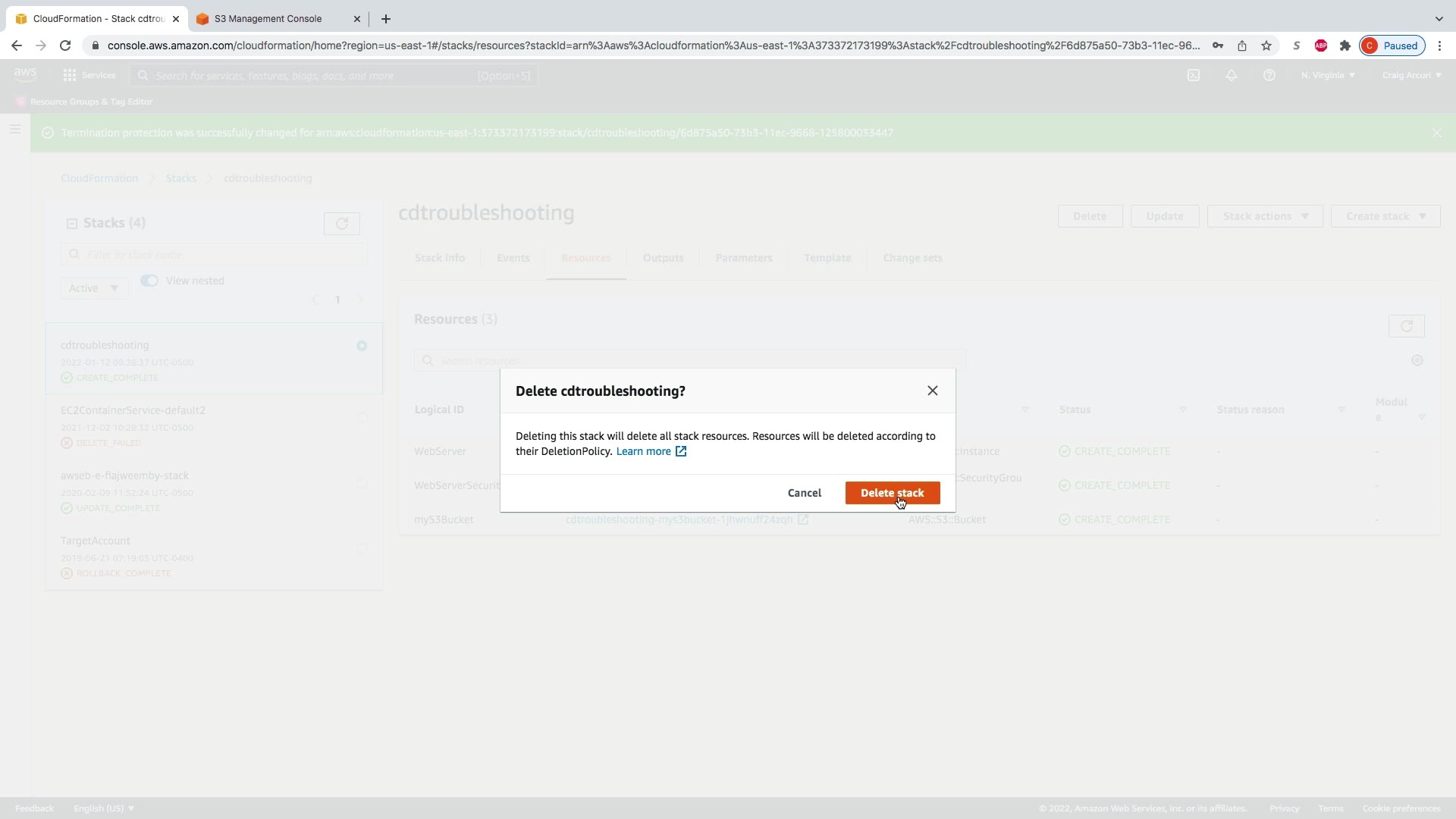Refresh the Resources table
This screenshot has width=1456, height=819.
tap(1406, 326)
